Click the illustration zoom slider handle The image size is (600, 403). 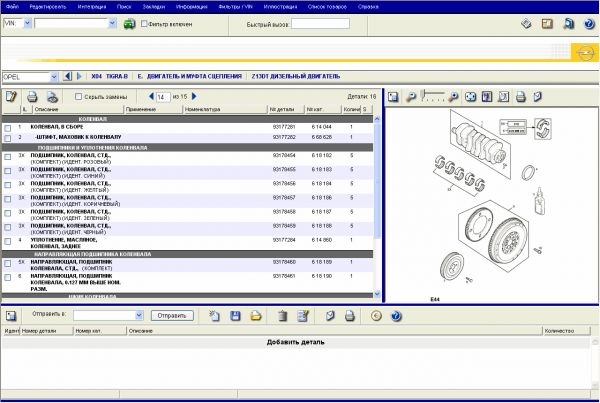coord(424,95)
